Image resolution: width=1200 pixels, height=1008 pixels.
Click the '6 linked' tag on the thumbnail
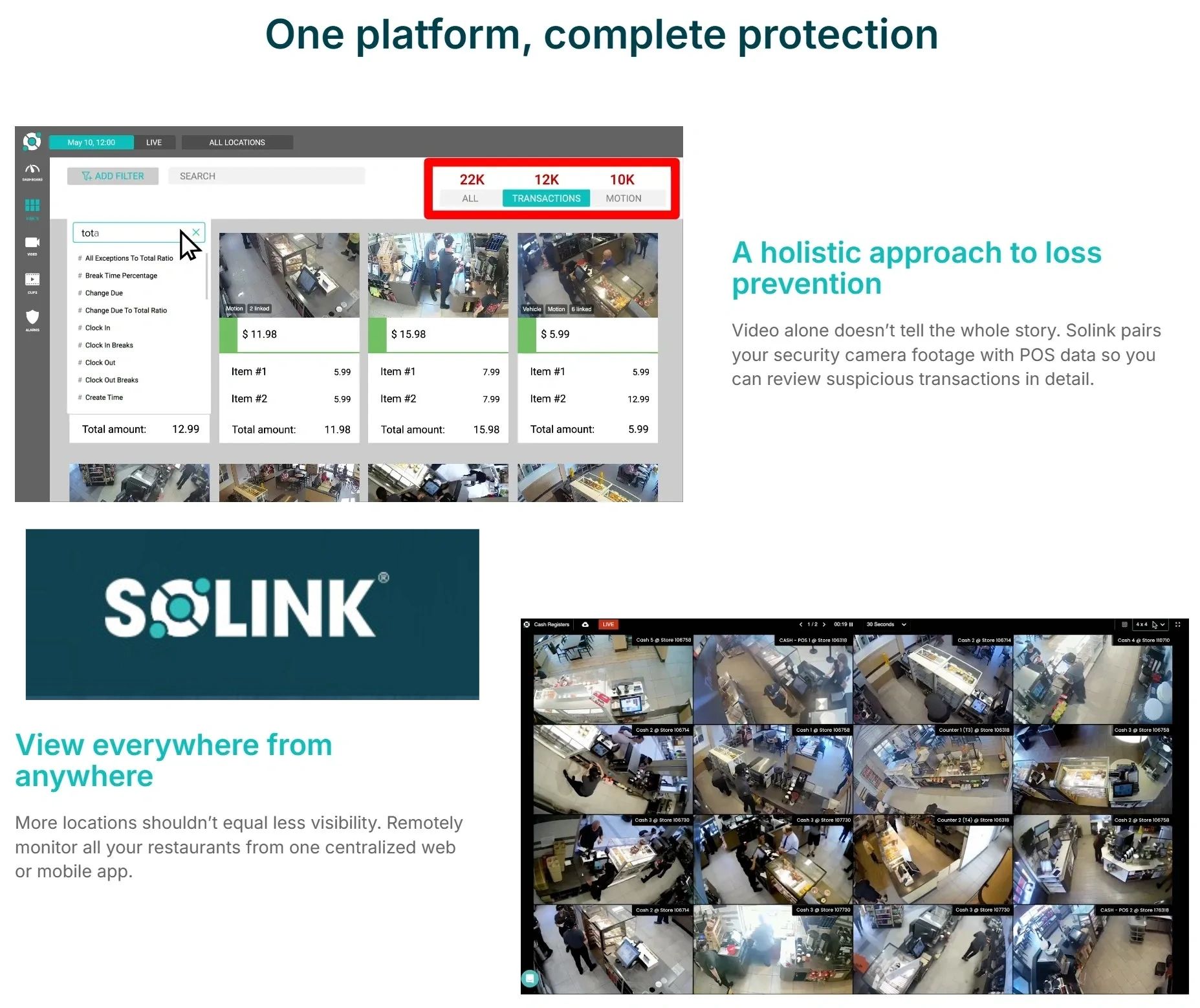coord(581,309)
